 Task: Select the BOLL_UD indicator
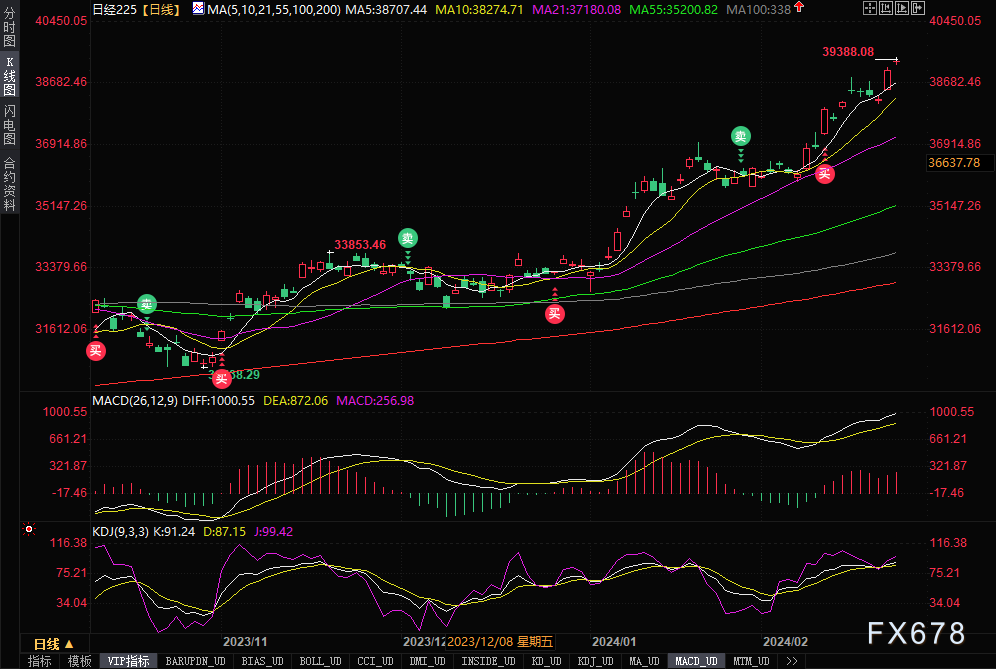[320, 661]
